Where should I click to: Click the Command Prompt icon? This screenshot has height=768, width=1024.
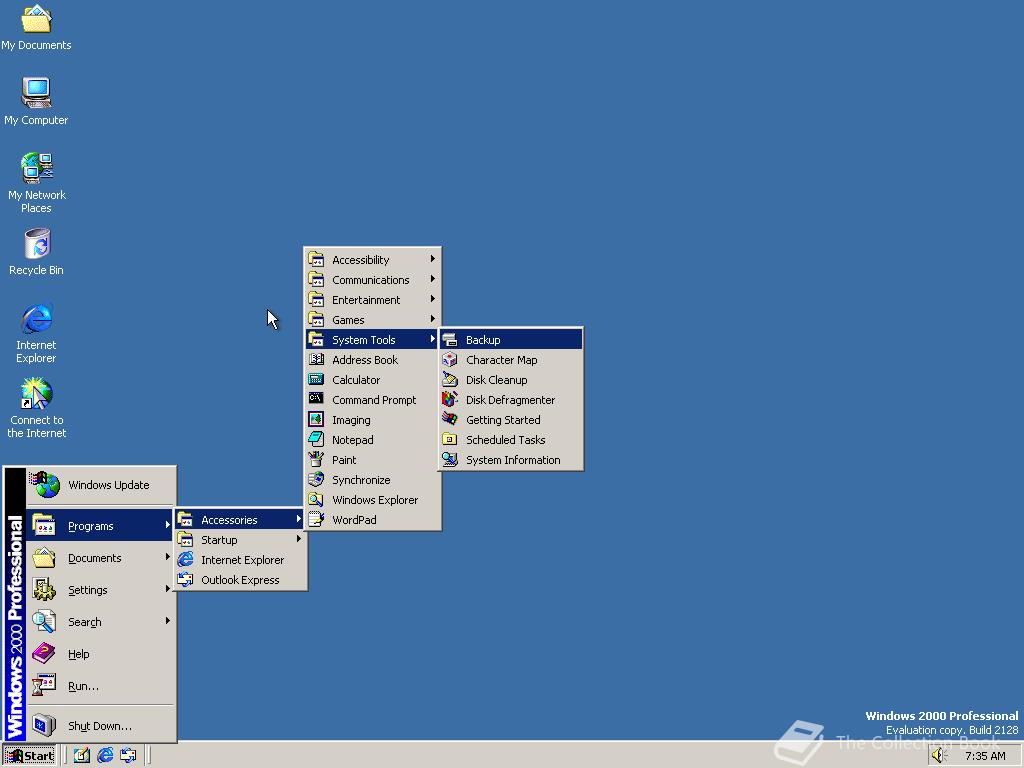point(316,399)
